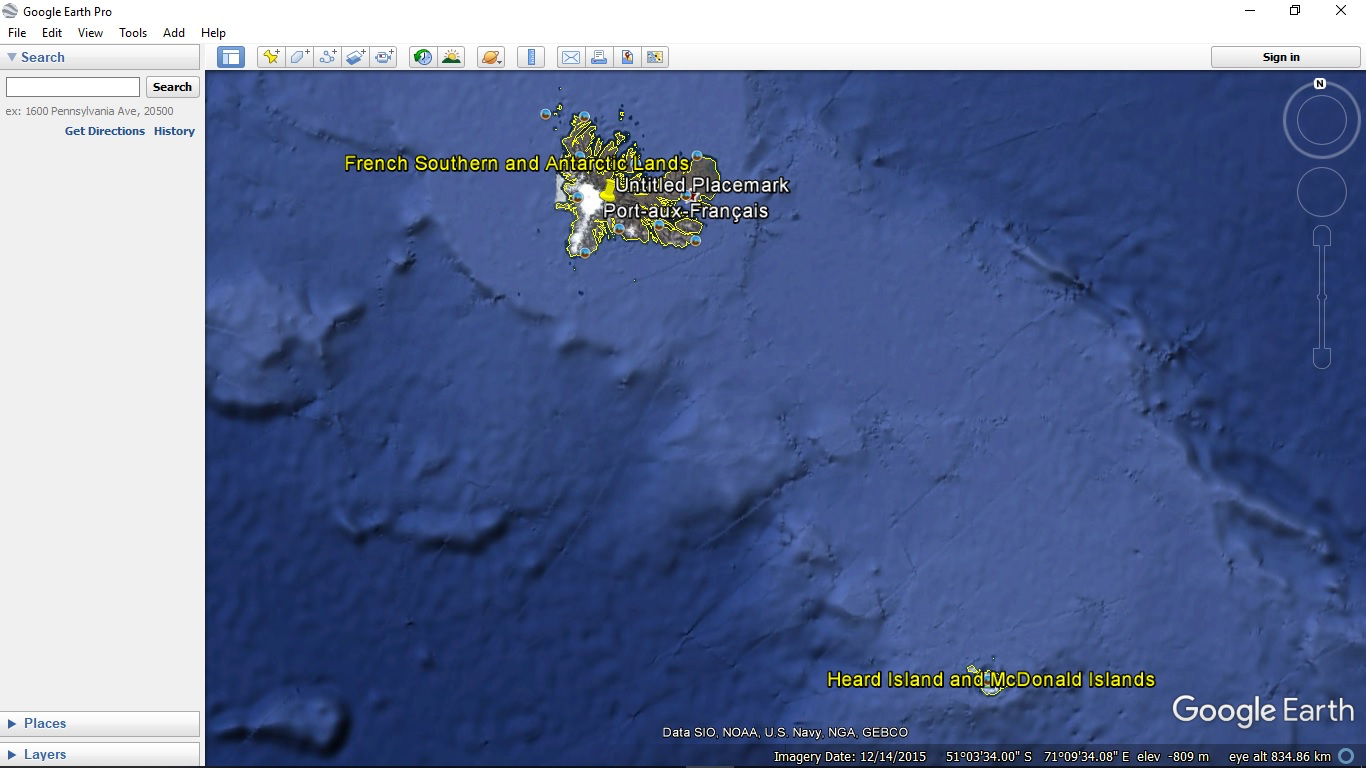Open the Add menu

pyautogui.click(x=173, y=32)
